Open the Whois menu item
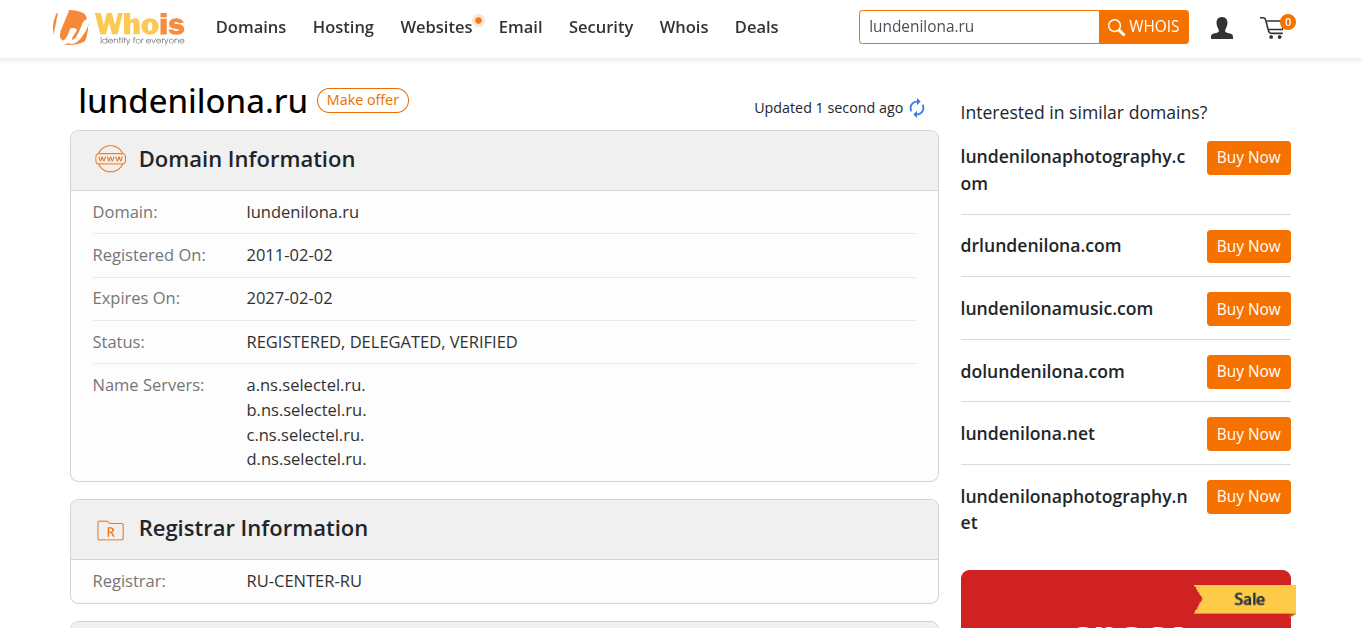Screen dimensions: 1362x628 [684, 27]
